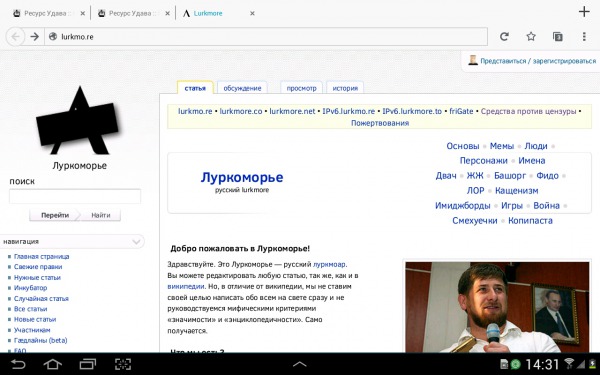Bookmark this page with the star icon
The width and height of the screenshot is (600, 375).
coord(531,36)
